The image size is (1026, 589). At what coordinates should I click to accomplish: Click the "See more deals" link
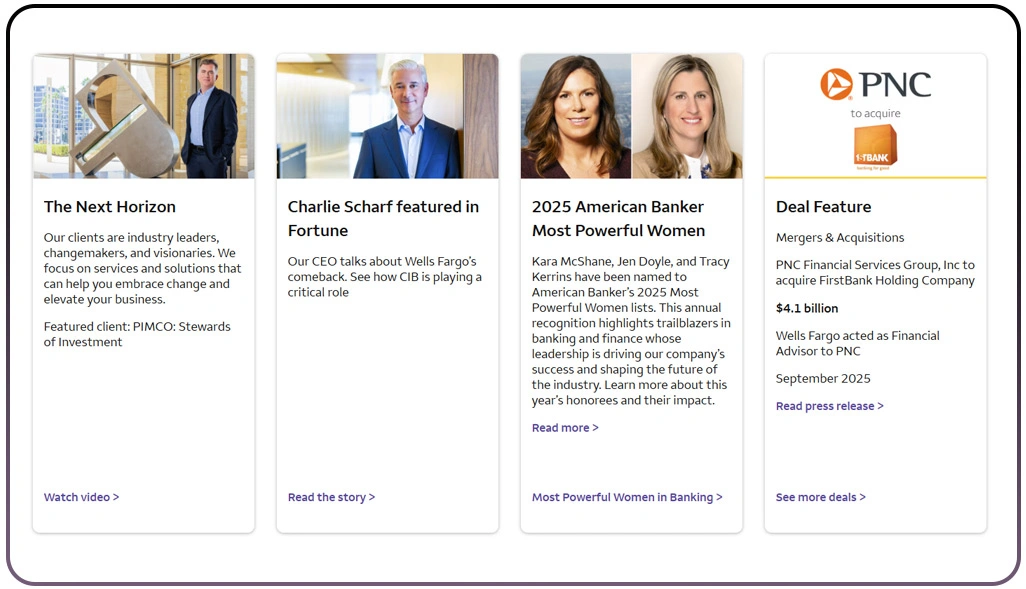[x=815, y=497]
